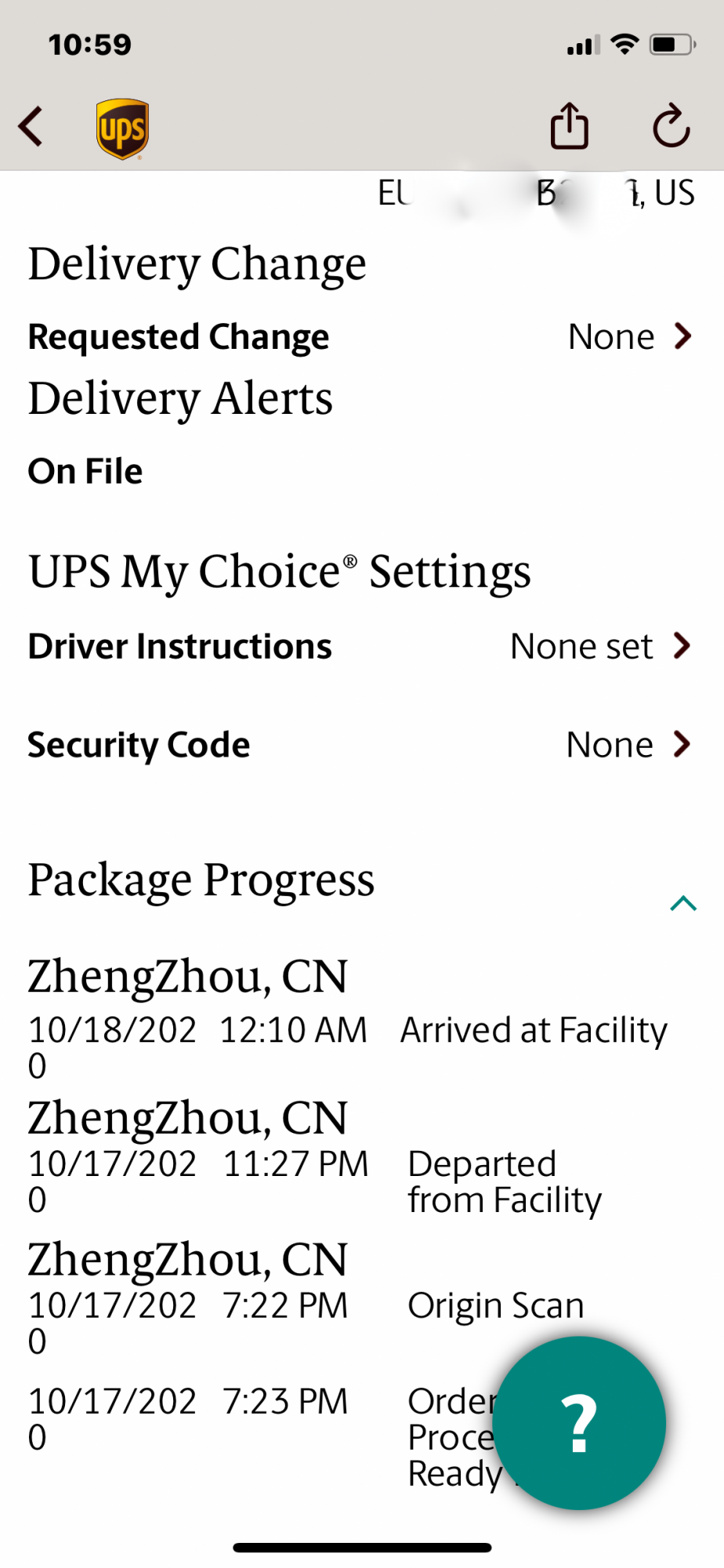Open Security Code chevron arrow
The height and width of the screenshot is (1568, 724).
click(x=682, y=744)
